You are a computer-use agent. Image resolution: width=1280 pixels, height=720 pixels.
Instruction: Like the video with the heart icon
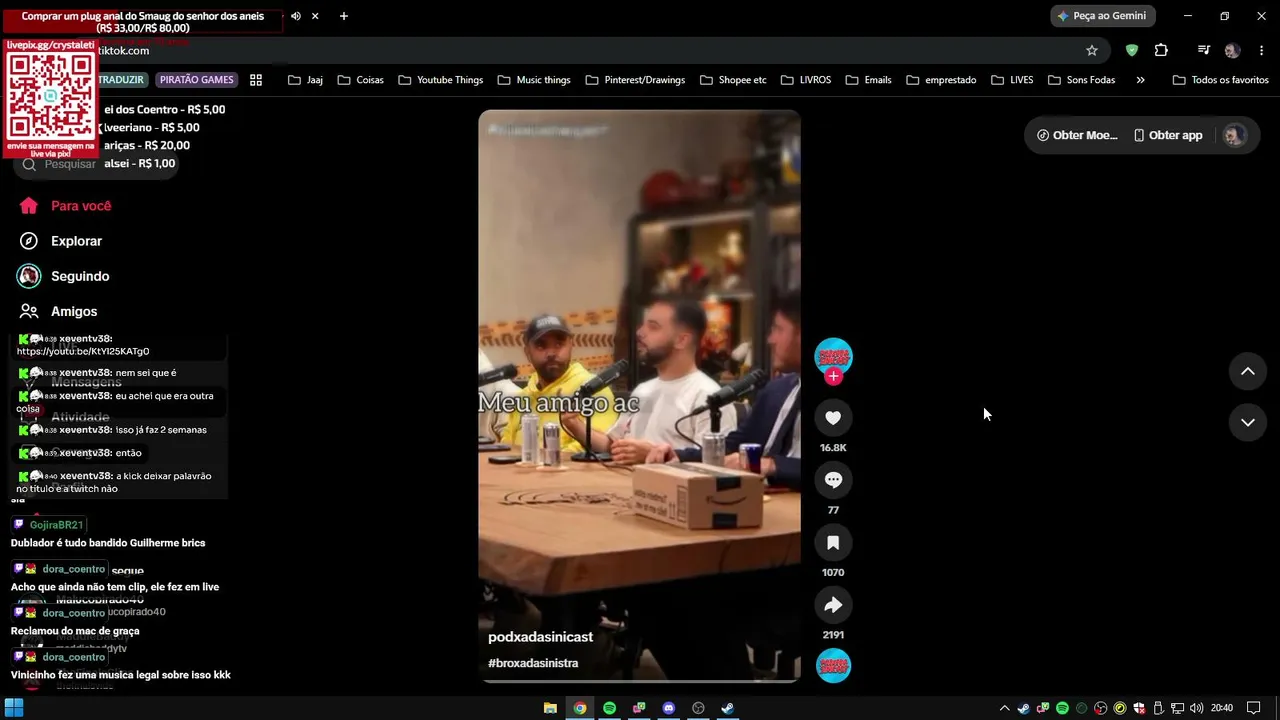pos(833,418)
